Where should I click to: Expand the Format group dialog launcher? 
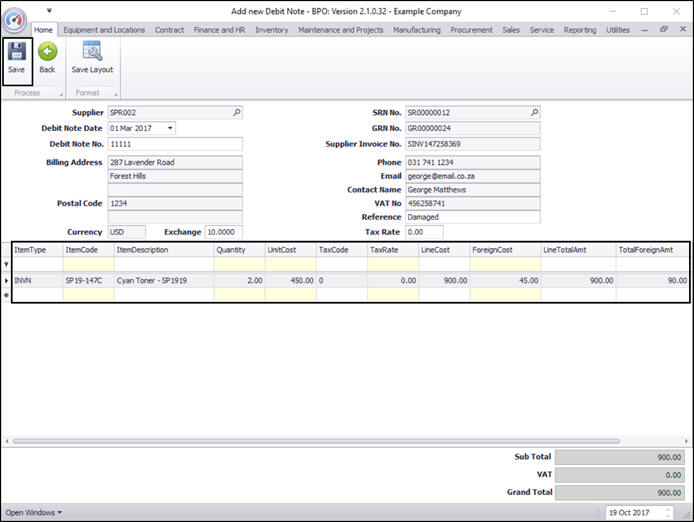tap(116, 94)
